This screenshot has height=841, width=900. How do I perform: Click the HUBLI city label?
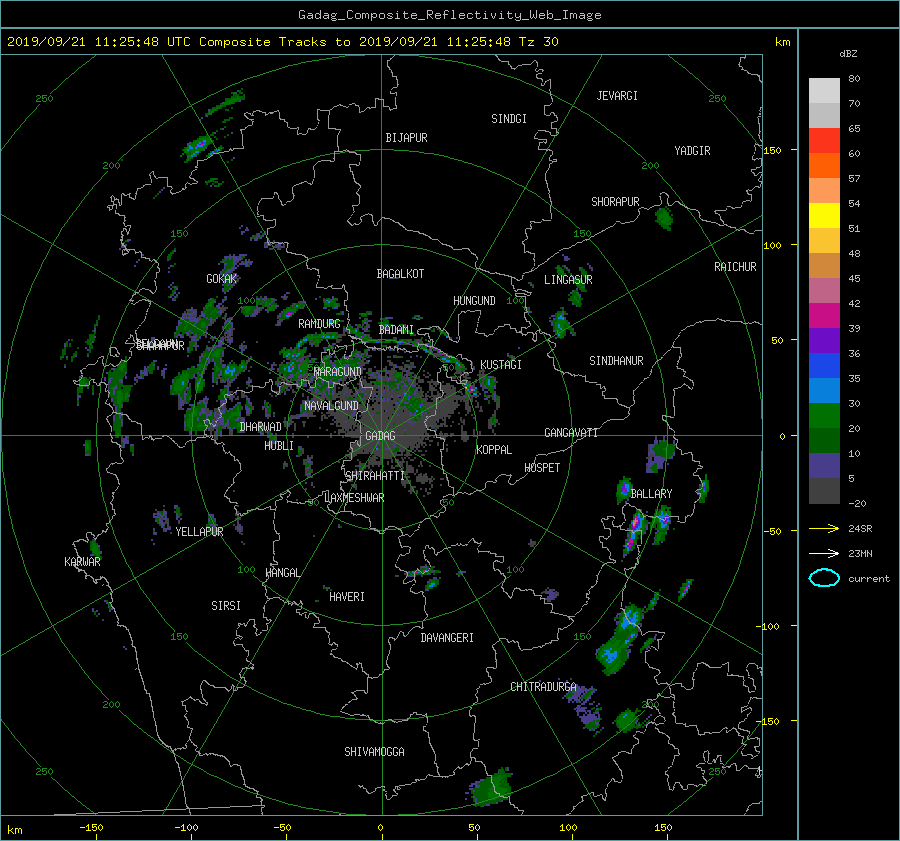tap(279, 445)
